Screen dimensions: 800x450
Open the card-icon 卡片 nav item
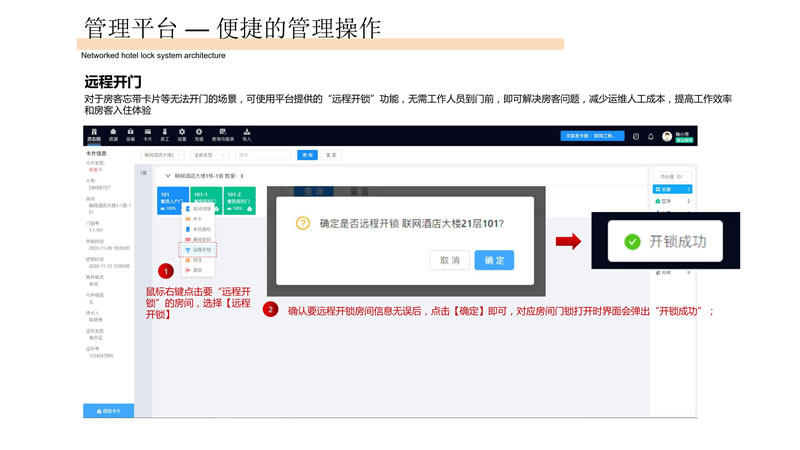[147, 135]
